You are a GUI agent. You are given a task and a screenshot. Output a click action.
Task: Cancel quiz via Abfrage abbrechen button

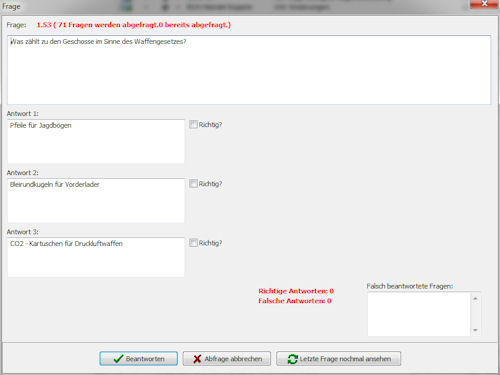(227, 359)
